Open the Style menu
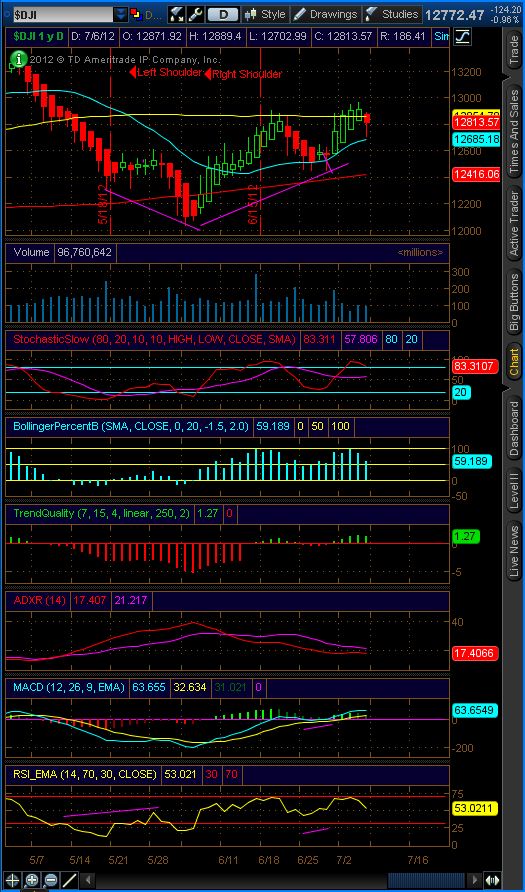The height and width of the screenshot is (892, 525). [266, 14]
